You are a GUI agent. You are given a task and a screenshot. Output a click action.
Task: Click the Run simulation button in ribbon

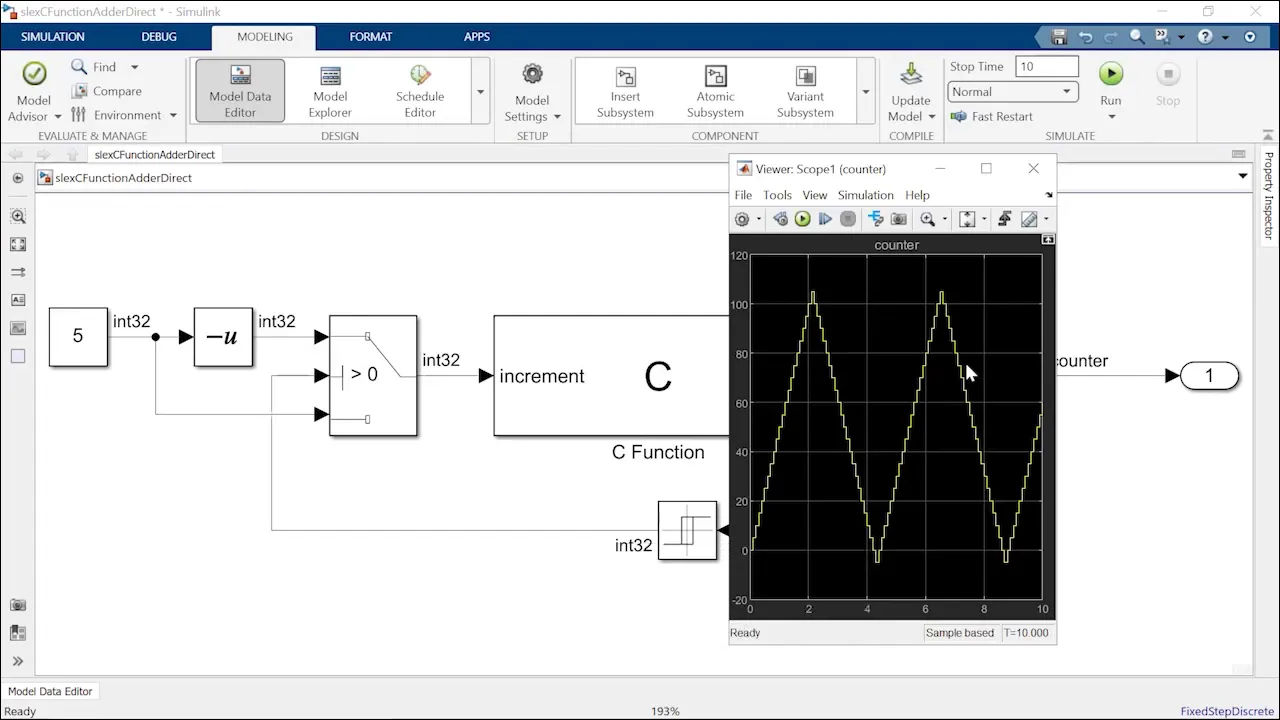click(x=1111, y=75)
